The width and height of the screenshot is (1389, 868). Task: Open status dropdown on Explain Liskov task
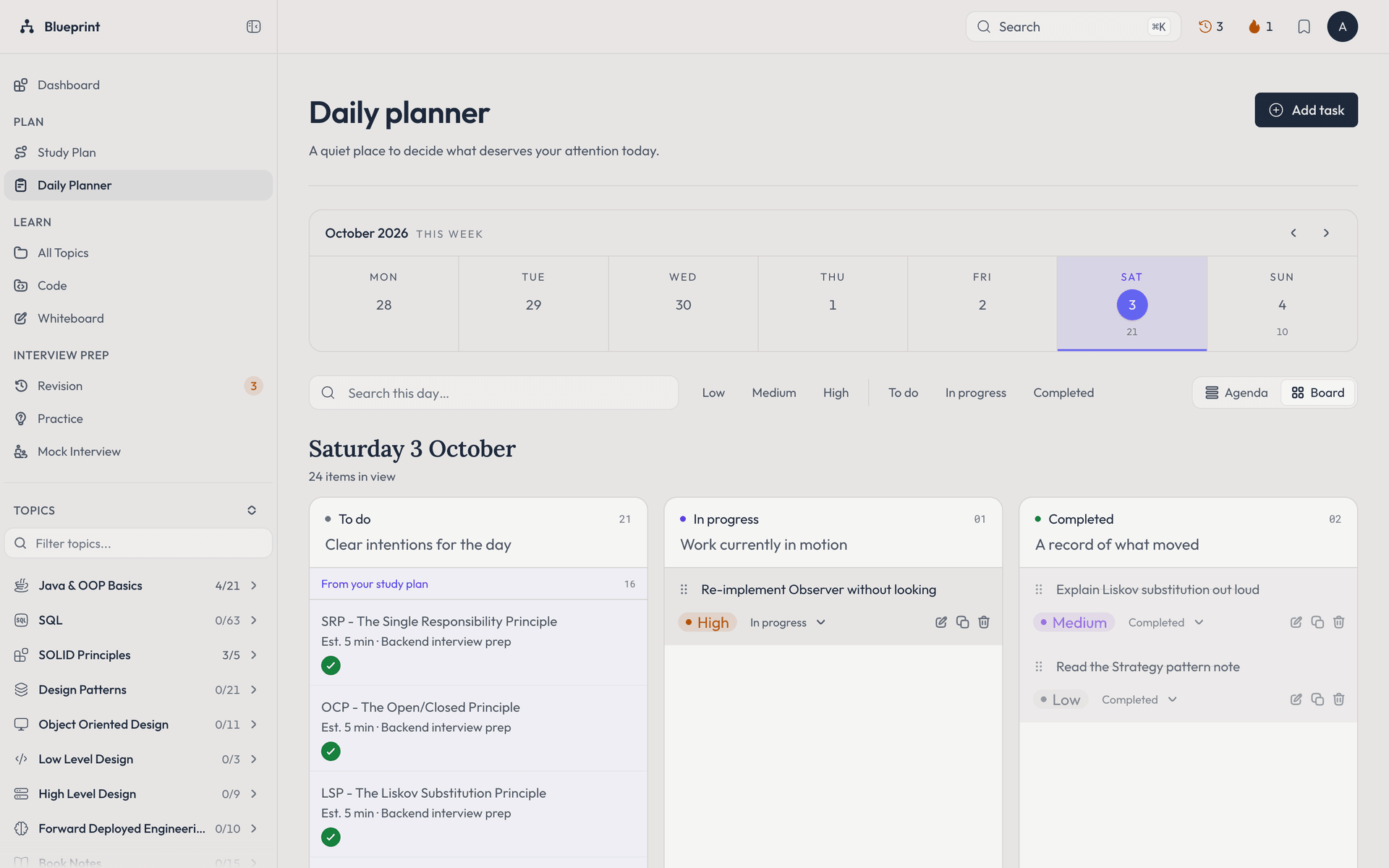click(1165, 623)
